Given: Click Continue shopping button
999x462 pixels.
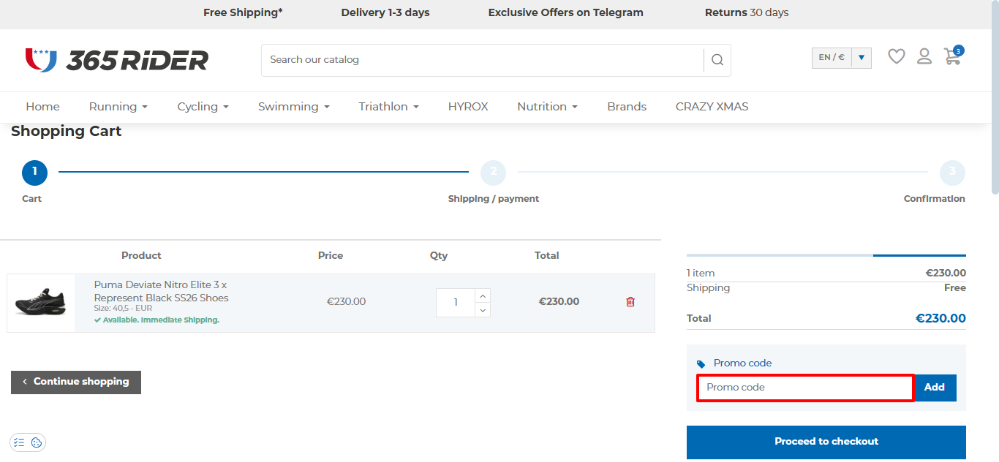Looking at the screenshot, I should [x=76, y=382].
